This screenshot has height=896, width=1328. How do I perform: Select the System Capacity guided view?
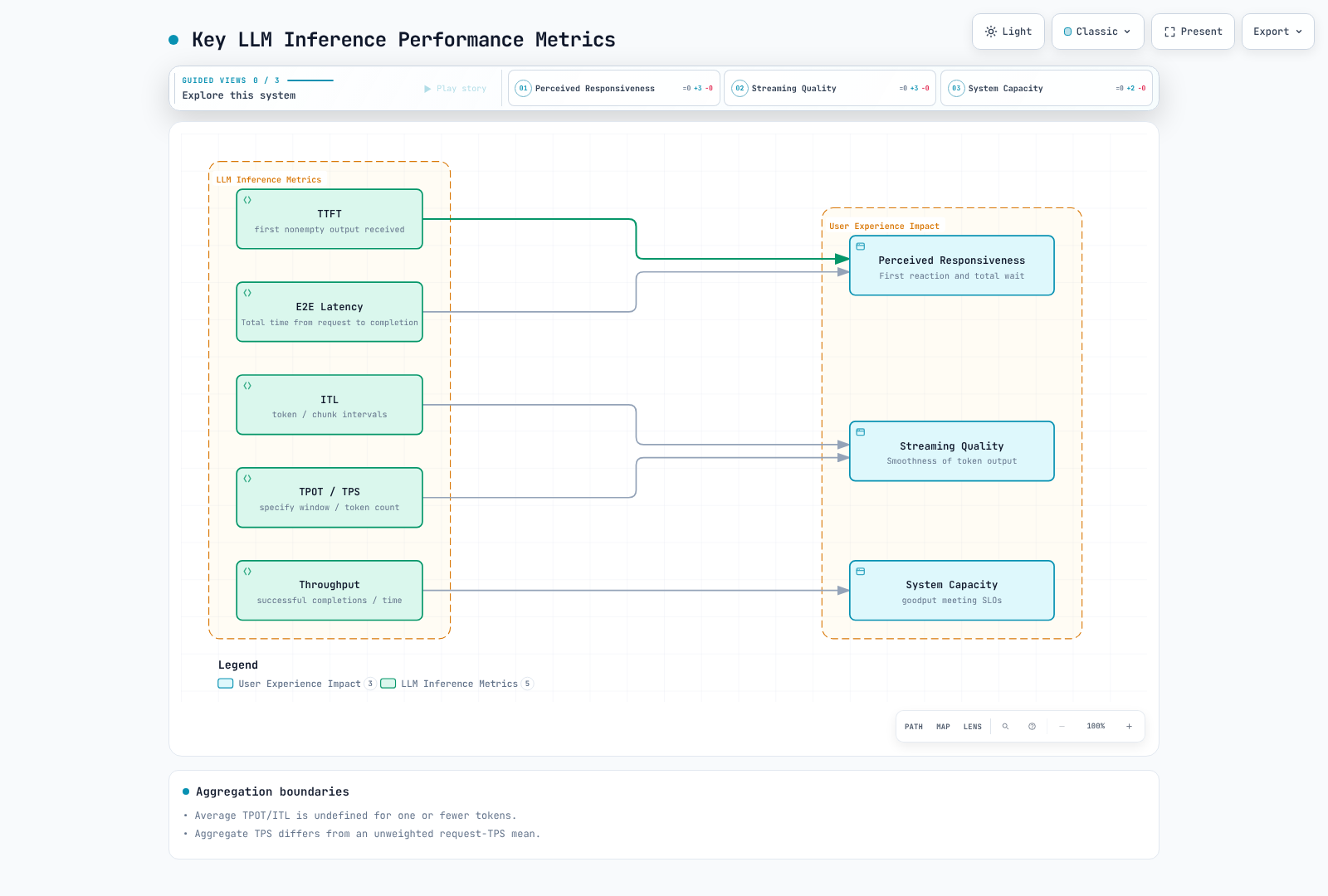[1047, 88]
